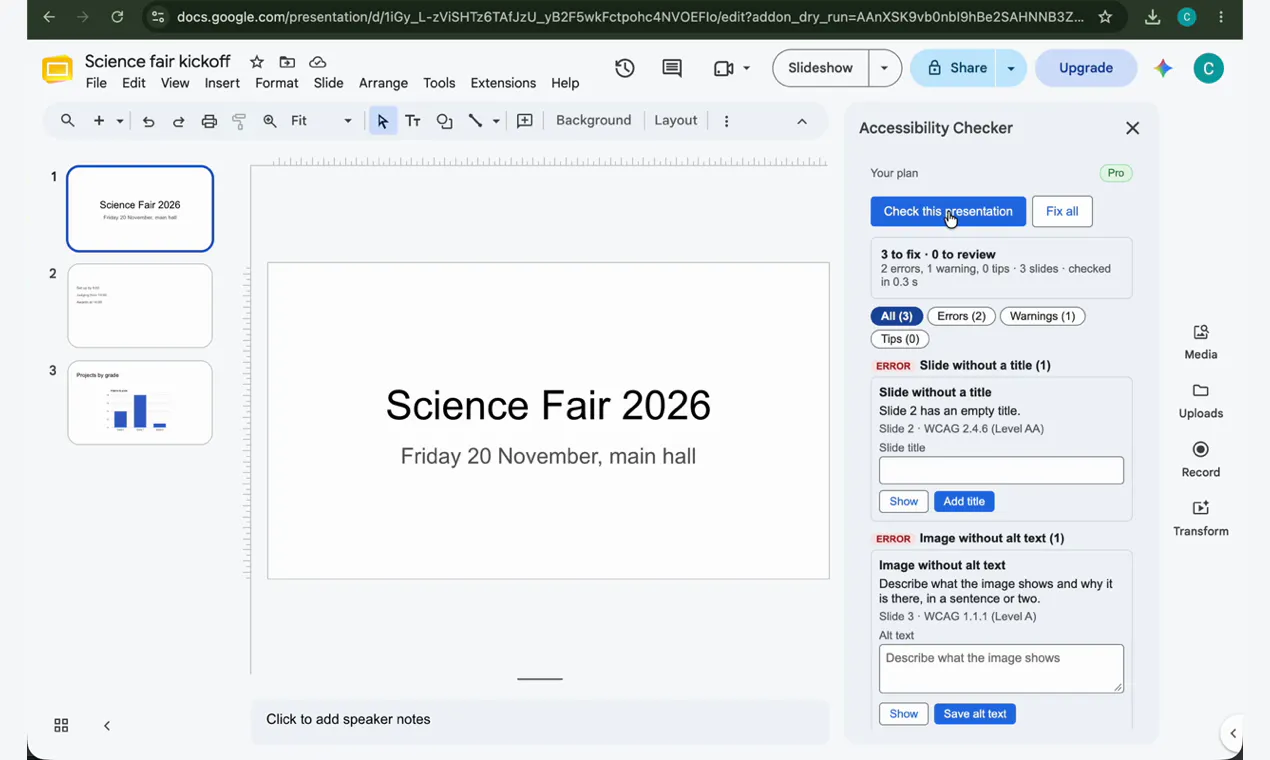Open Uploads in the side rail
This screenshot has width=1270, height=760.
click(x=1201, y=401)
